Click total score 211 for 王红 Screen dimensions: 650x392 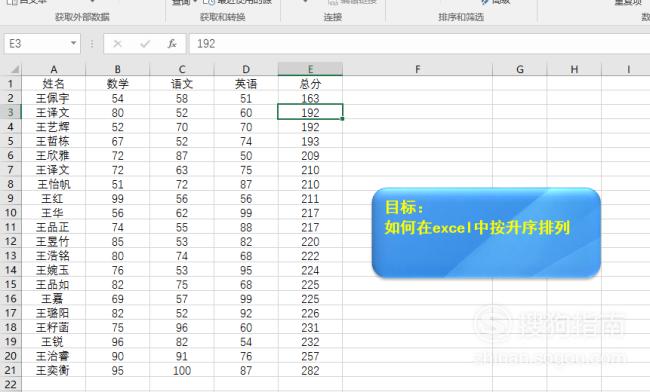pos(310,198)
